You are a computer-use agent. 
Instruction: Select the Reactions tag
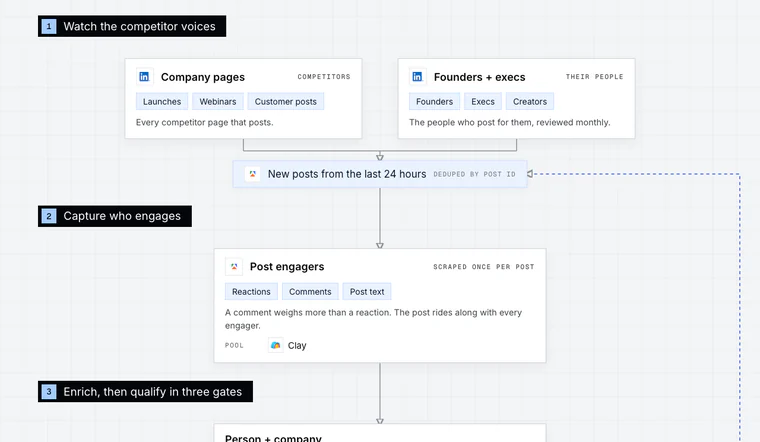pos(251,291)
